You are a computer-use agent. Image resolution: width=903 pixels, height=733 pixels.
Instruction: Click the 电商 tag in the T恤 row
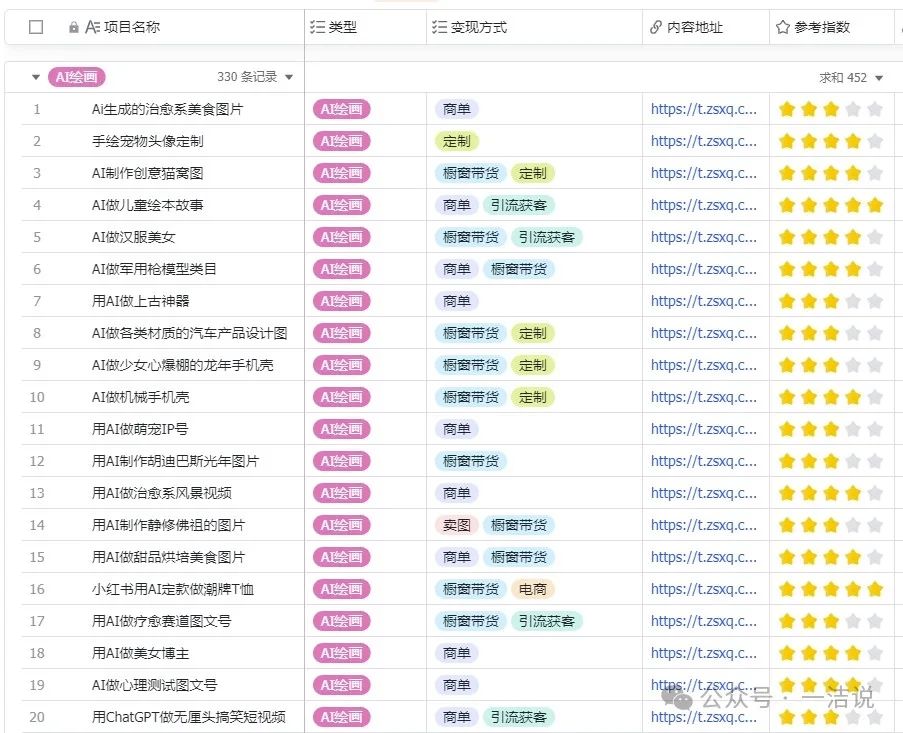[533, 589]
